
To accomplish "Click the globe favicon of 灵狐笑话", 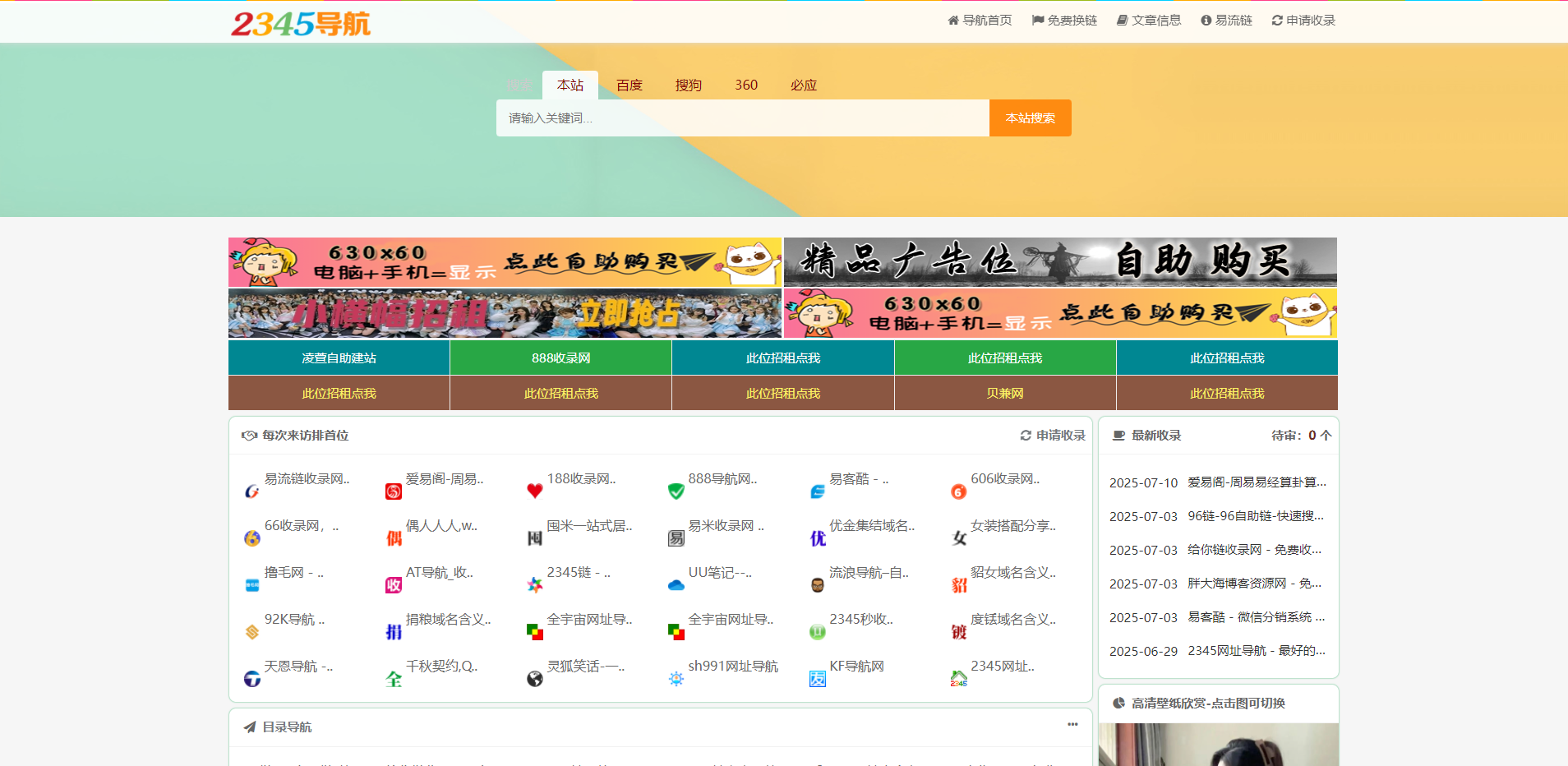I will [x=535, y=679].
